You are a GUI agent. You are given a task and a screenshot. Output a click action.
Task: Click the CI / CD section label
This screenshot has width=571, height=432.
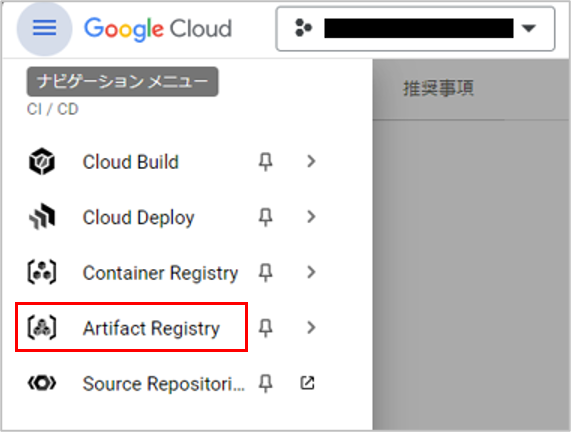[52, 109]
